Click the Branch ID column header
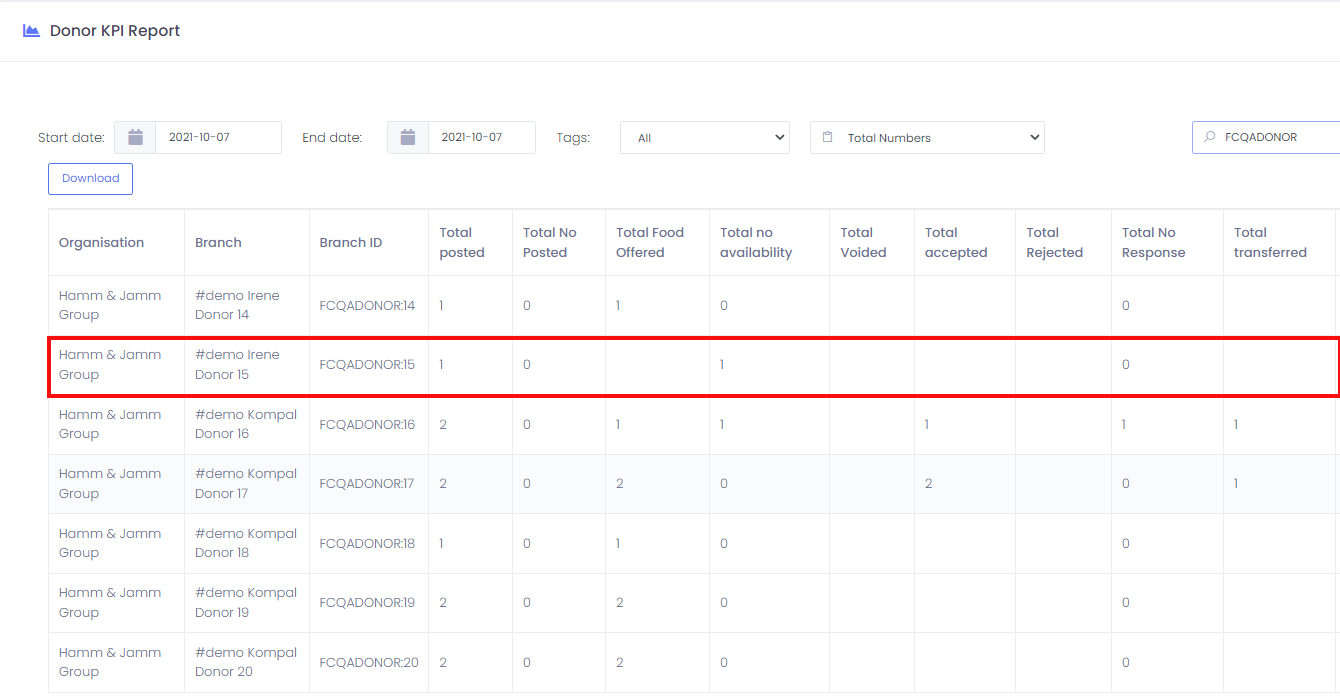The width and height of the screenshot is (1340, 698). coord(350,243)
